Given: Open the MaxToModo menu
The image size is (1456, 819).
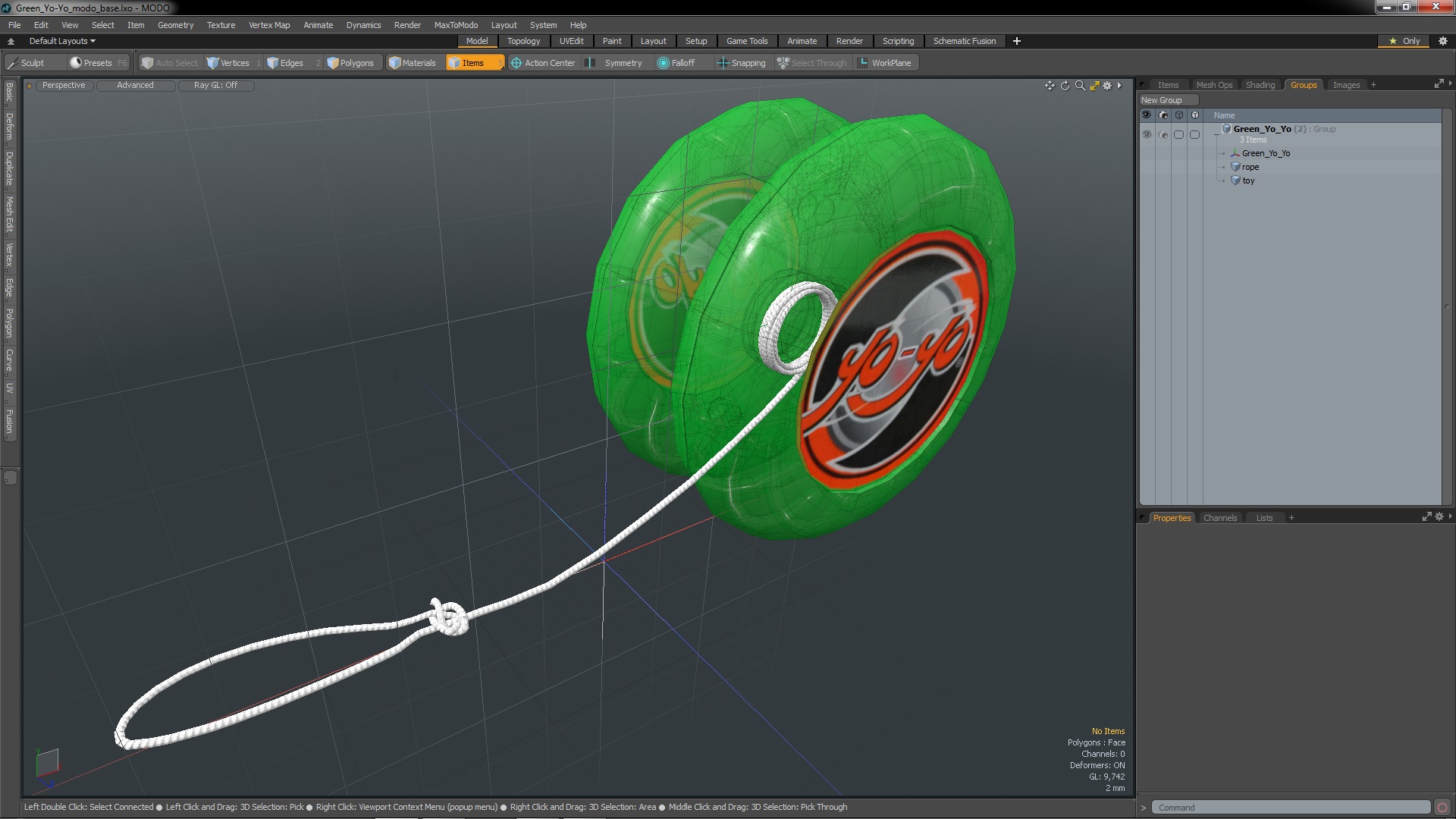Looking at the screenshot, I should (x=456, y=25).
